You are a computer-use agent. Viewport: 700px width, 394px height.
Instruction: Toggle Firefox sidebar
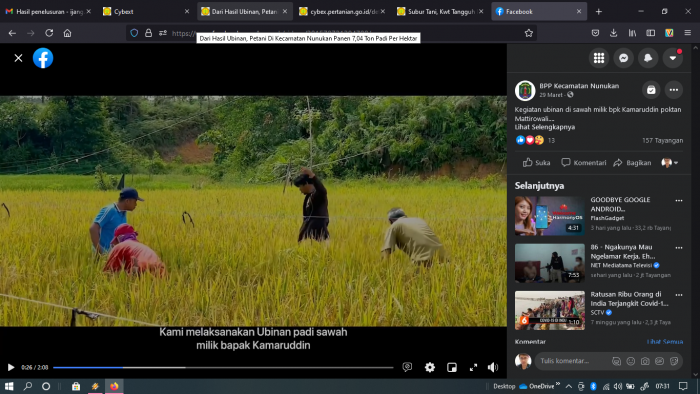point(650,33)
